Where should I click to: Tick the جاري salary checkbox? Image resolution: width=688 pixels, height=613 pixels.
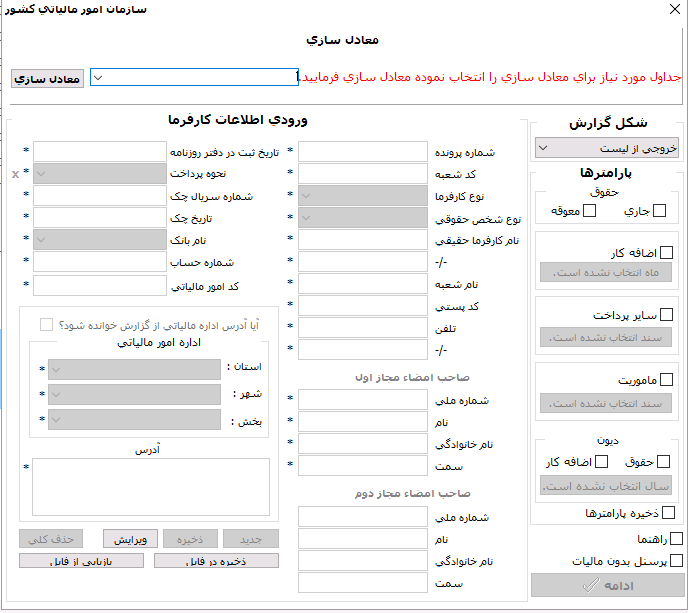(x=659, y=211)
